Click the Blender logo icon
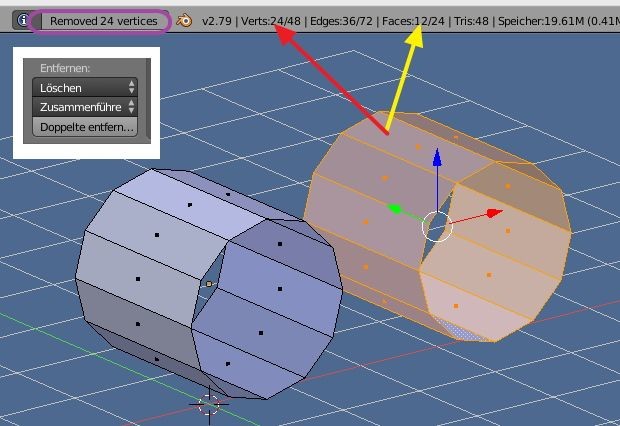Screen dimensions: 620x426 point(184,21)
